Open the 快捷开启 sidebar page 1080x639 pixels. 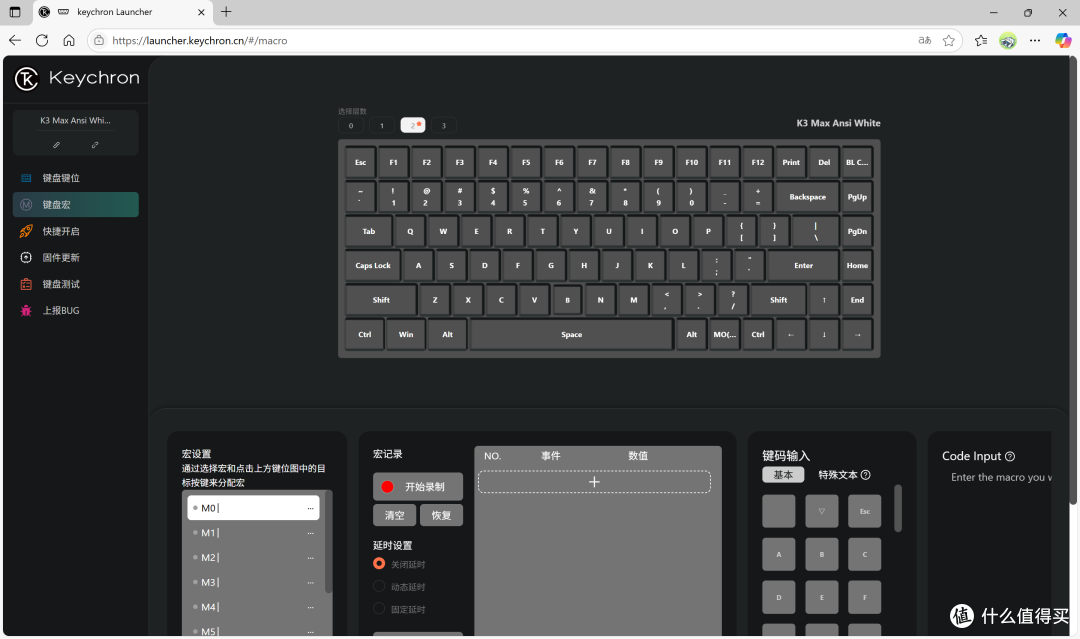76,231
